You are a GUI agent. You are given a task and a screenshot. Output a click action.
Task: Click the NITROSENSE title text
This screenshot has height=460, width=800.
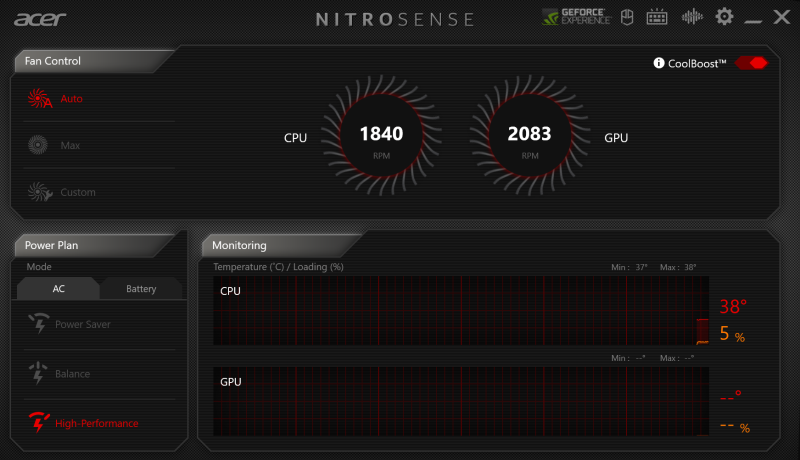pos(395,19)
